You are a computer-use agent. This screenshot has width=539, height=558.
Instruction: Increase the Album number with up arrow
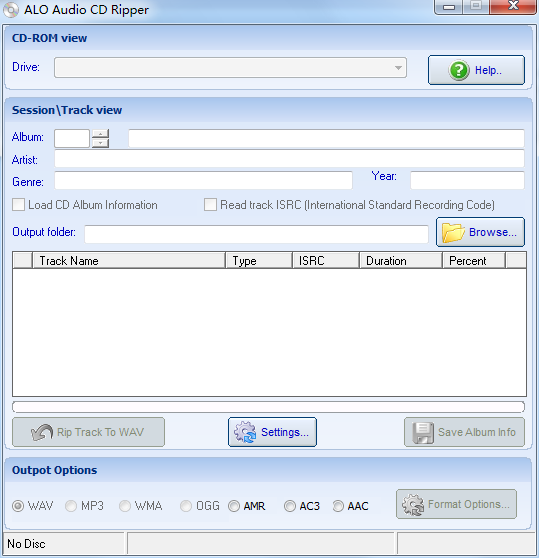100,134
